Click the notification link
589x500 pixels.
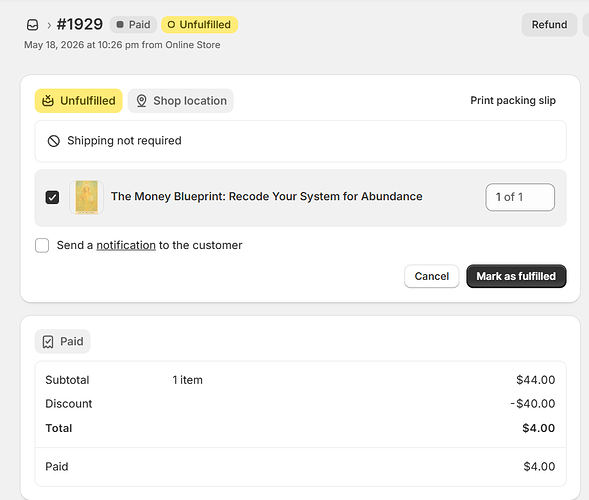[126, 245]
